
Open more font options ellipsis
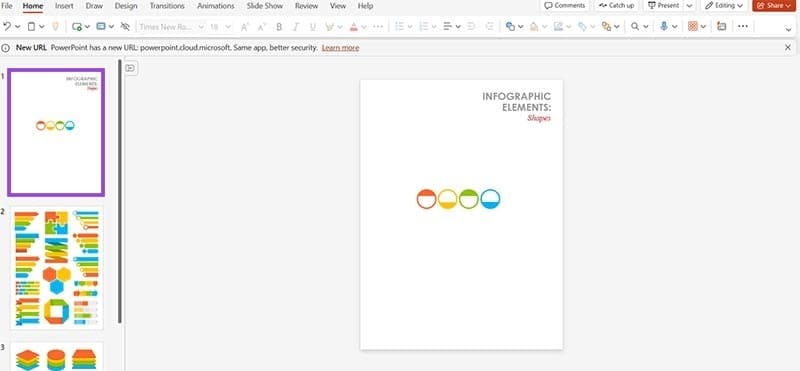pos(378,27)
